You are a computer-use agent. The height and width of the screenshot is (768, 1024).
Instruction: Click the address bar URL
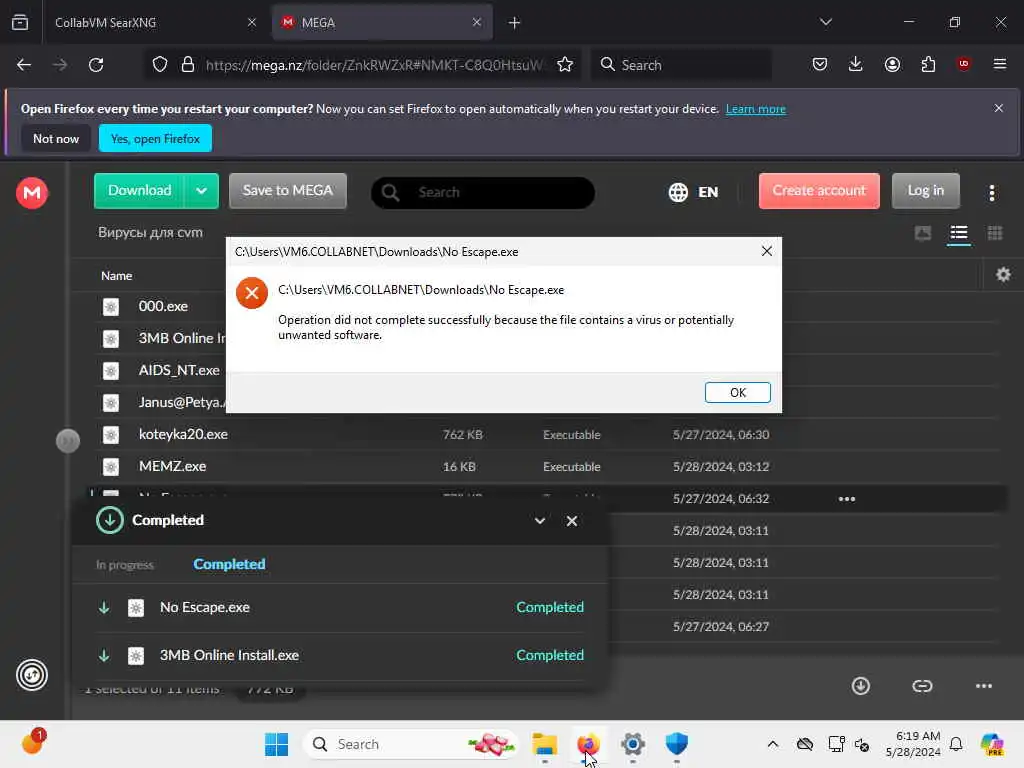tap(373, 65)
